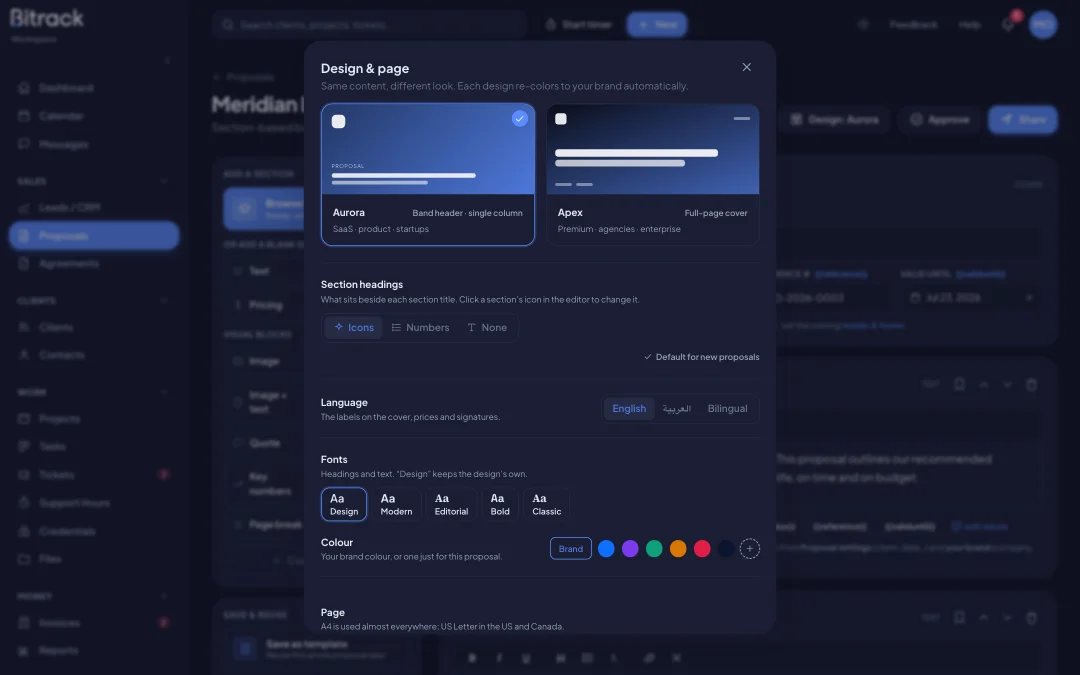
Task: Collapse the Work sidebar group
Action: click(x=164, y=392)
